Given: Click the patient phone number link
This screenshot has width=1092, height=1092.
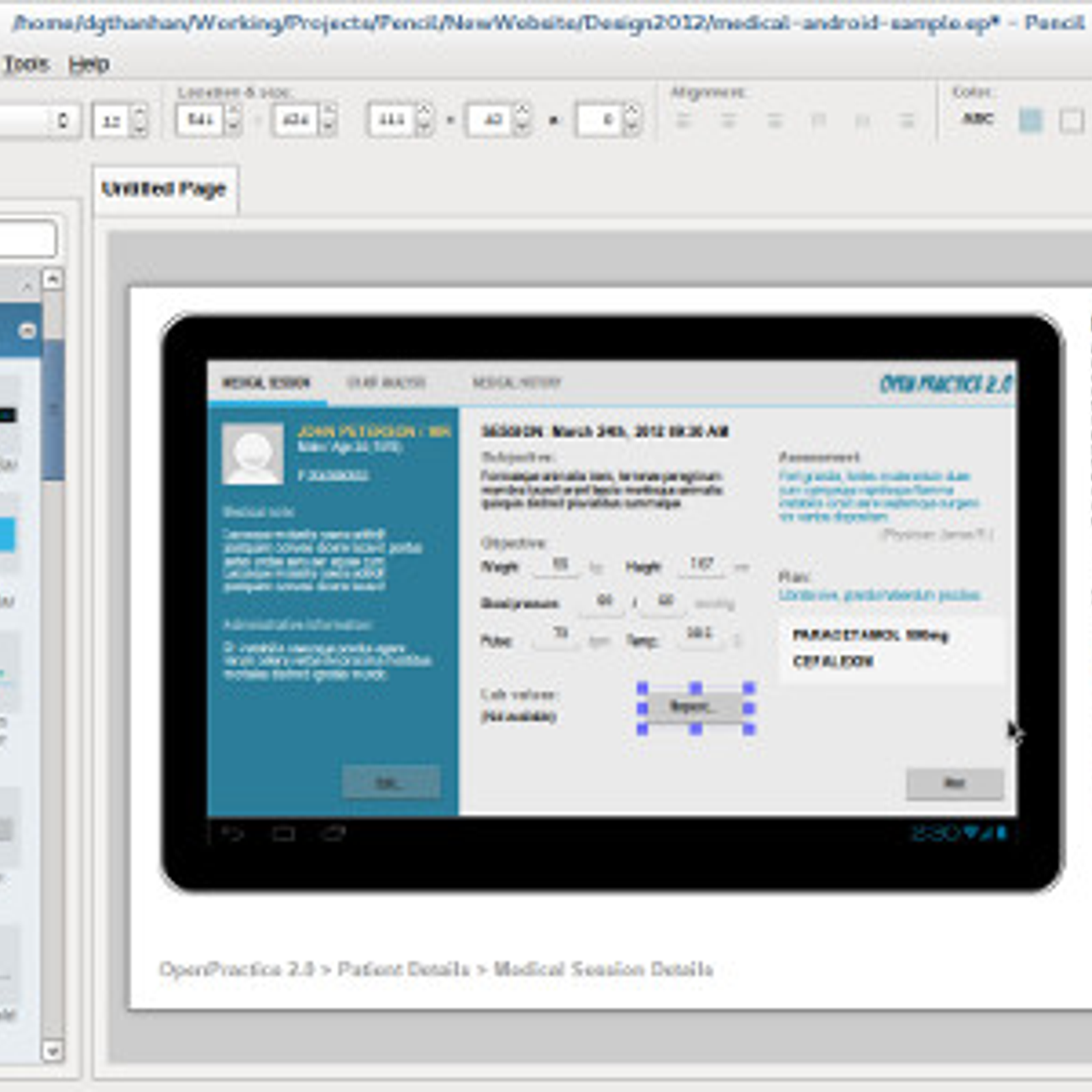Looking at the screenshot, I should pyautogui.click(x=333, y=474).
